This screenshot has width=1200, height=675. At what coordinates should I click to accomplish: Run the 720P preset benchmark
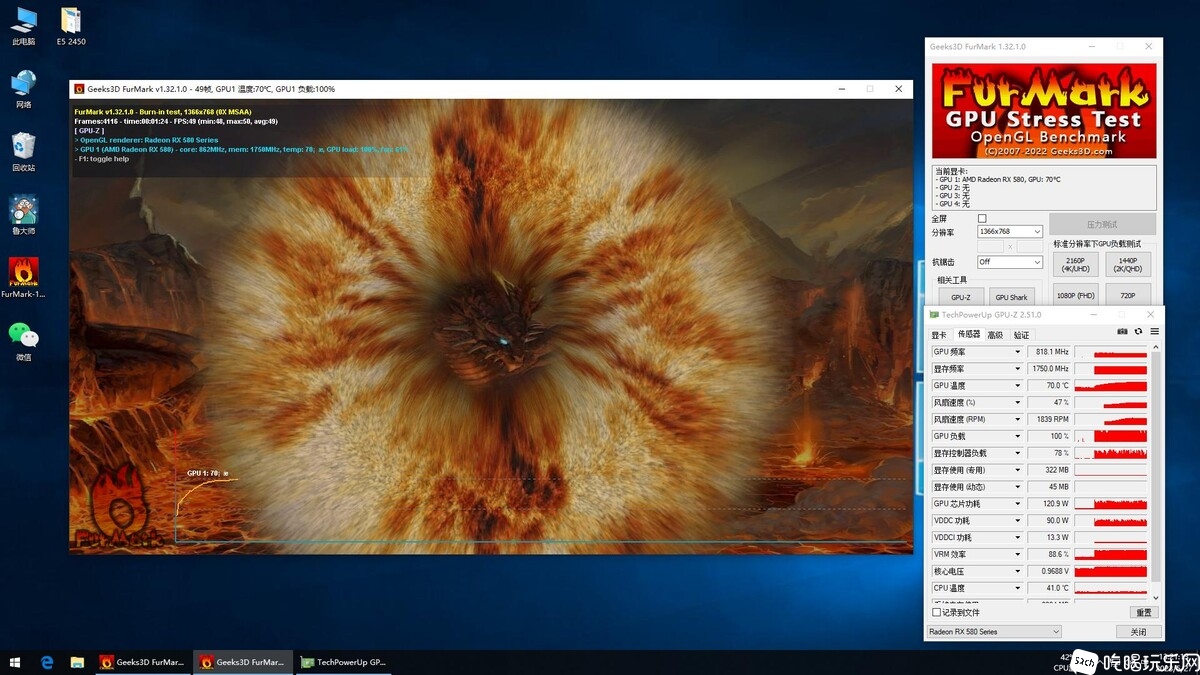(1128, 295)
